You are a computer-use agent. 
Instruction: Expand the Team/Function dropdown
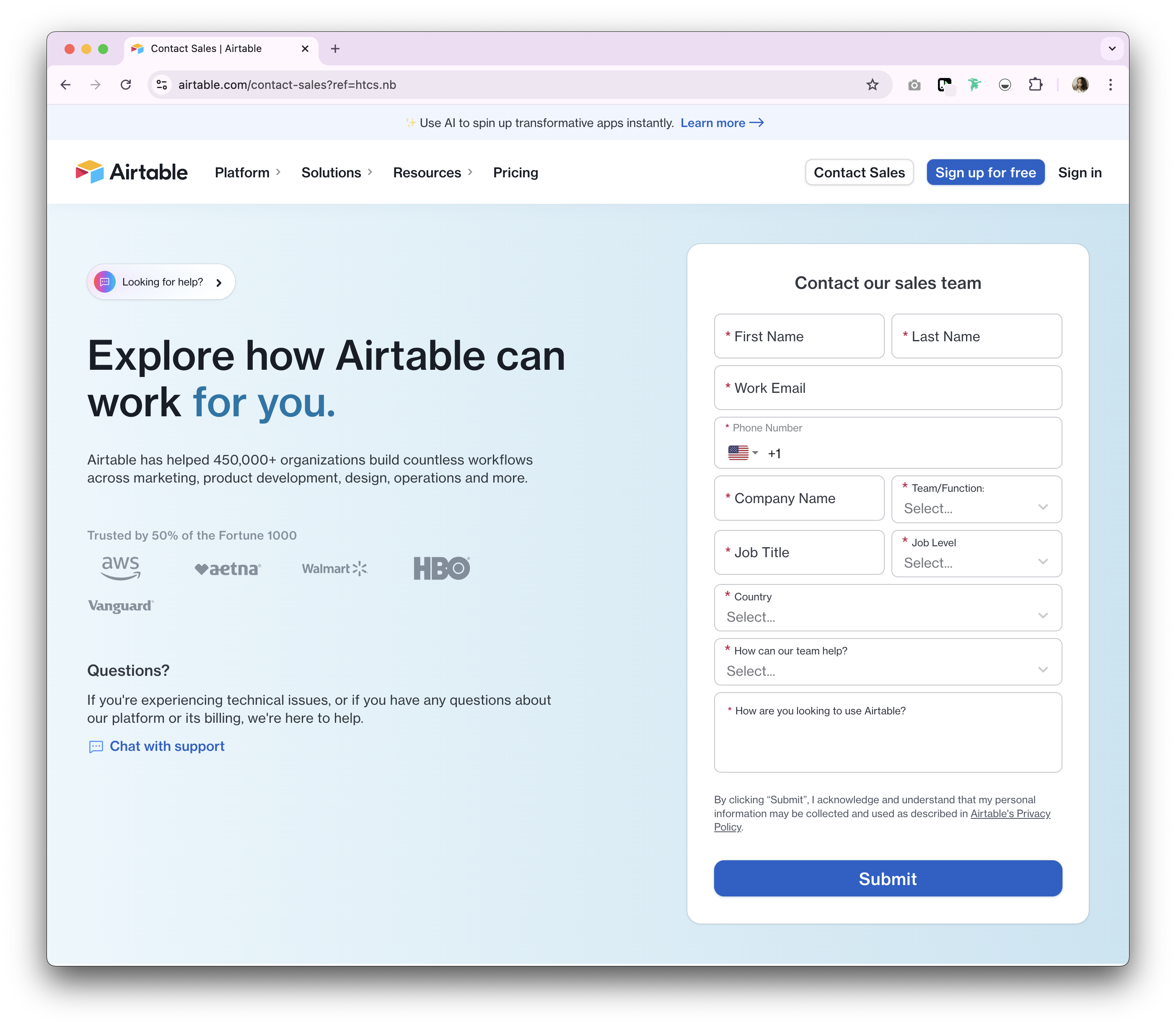[x=976, y=508]
